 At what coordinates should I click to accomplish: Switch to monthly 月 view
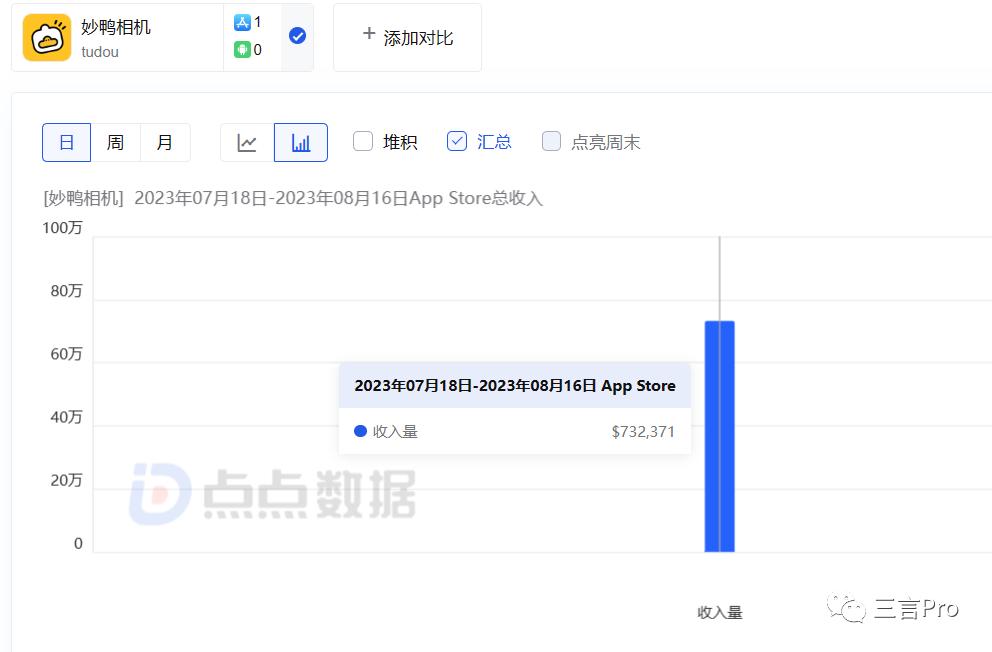coord(164,142)
